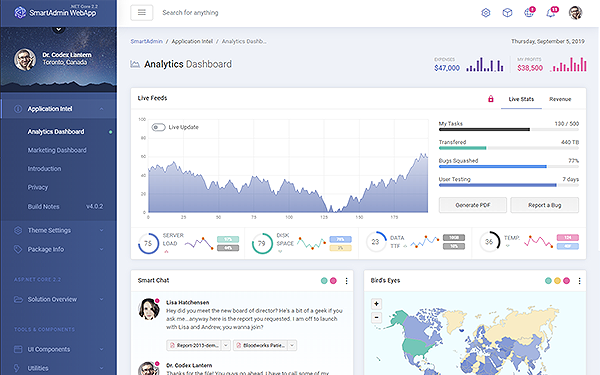Screen dimensions: 600x375
Task: Click Lisa Hatchensen's name in chat
Action: click(x=188, y=302)
